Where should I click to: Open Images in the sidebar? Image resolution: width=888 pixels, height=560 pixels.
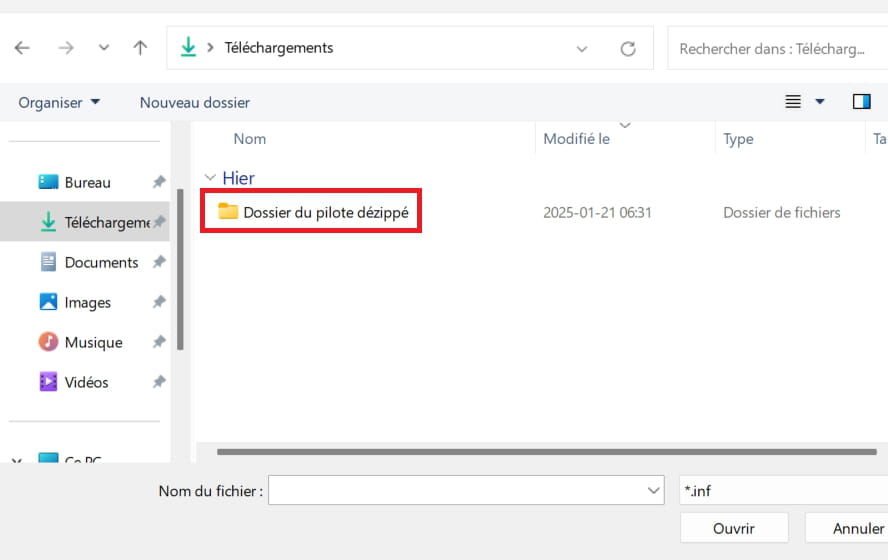tap(87, 302)
